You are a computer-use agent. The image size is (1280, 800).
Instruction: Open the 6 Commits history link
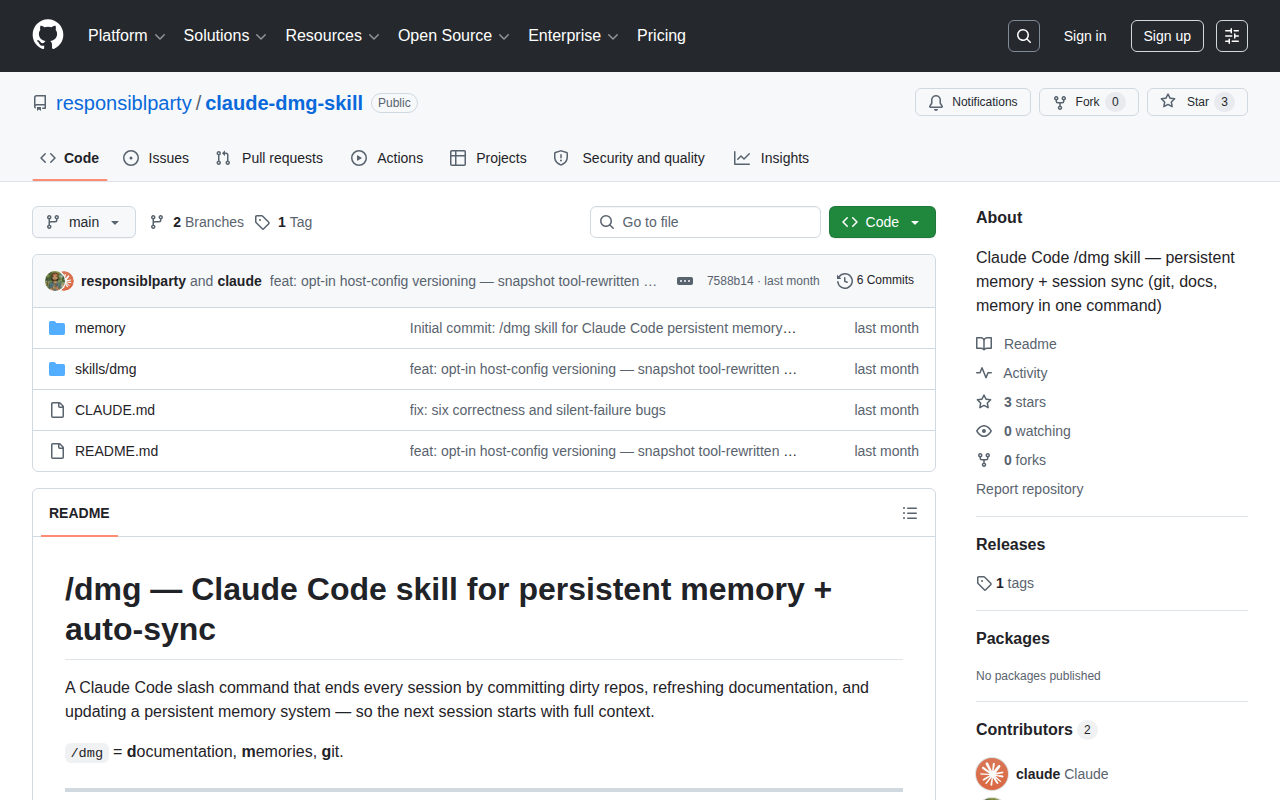click(875, 281)
